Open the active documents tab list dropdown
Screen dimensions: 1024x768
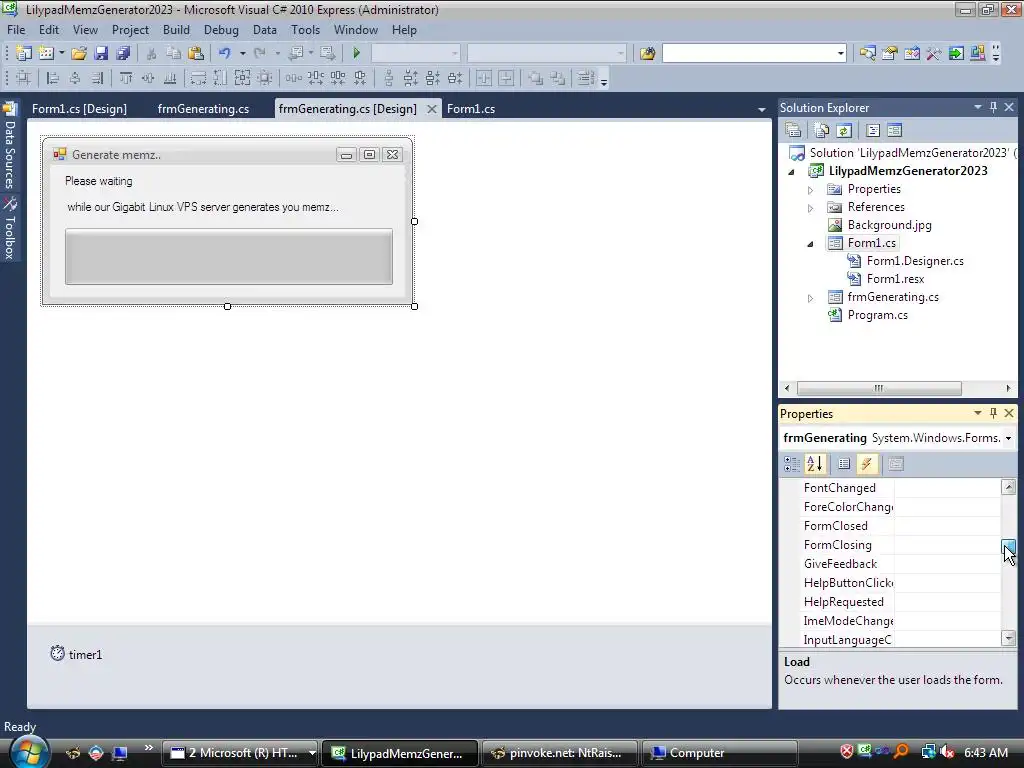click(761, 110)
